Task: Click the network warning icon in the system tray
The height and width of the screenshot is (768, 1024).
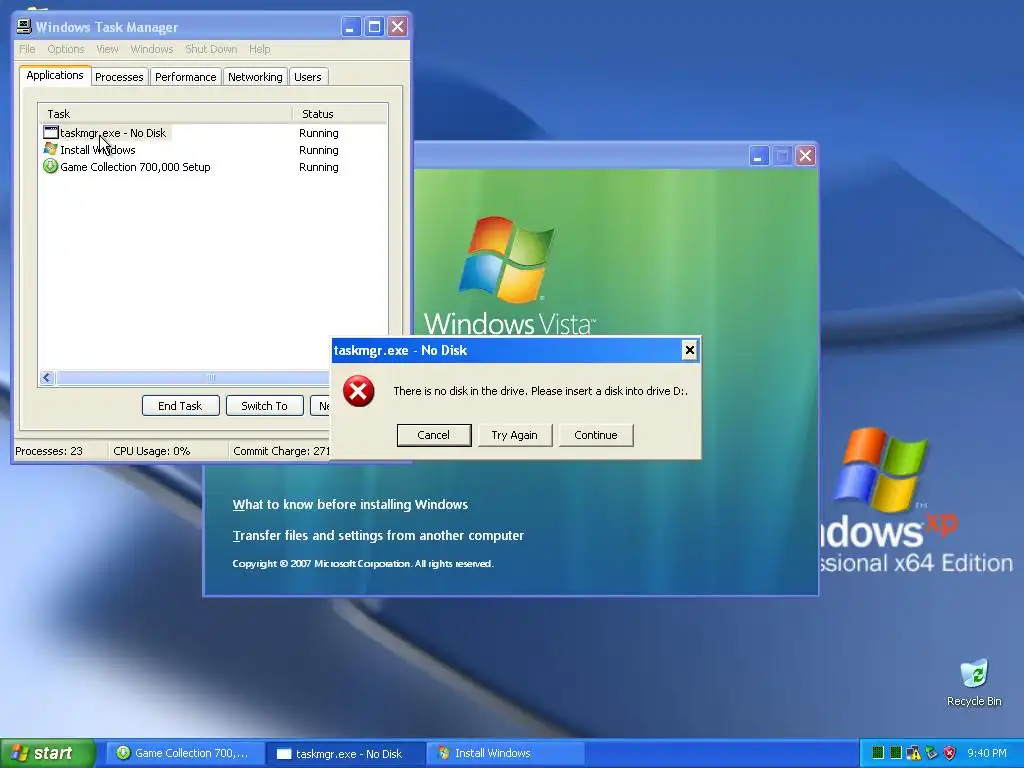Action: point(913,753)
